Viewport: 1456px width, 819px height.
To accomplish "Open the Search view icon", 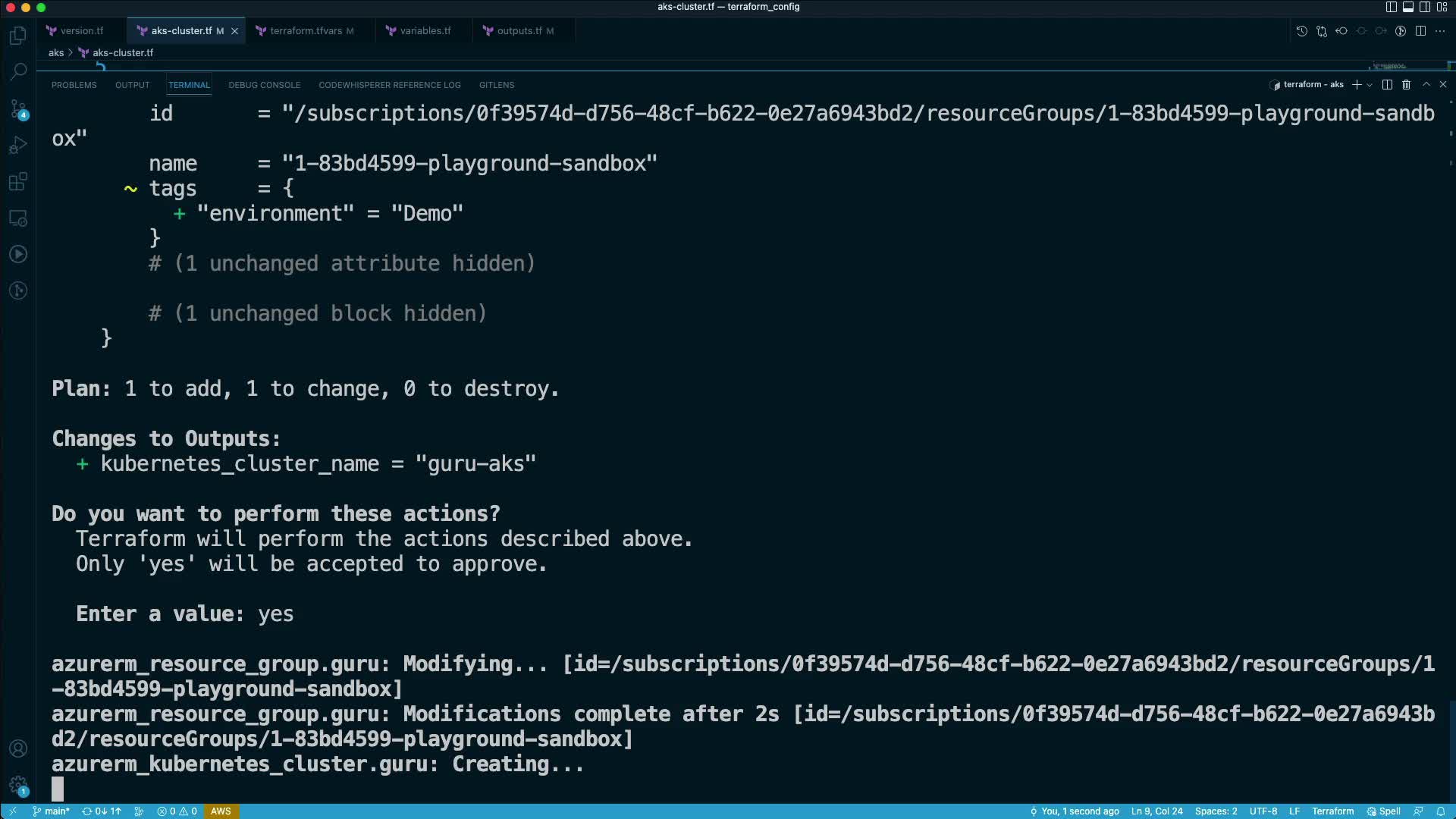I will click(x=18, y=71).
